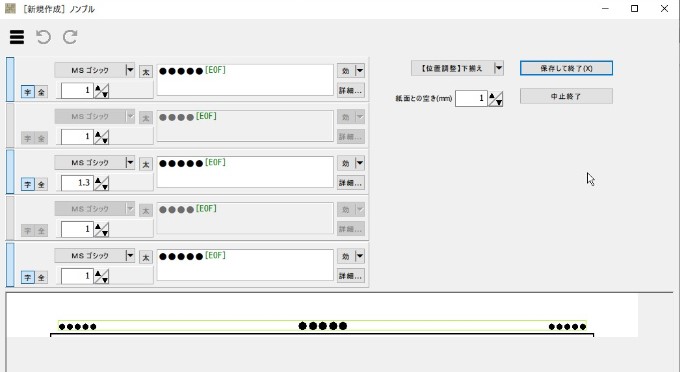680x372 pixels.
Task: Toggle the 全 button in the bottom row
Action: [41, 277]
